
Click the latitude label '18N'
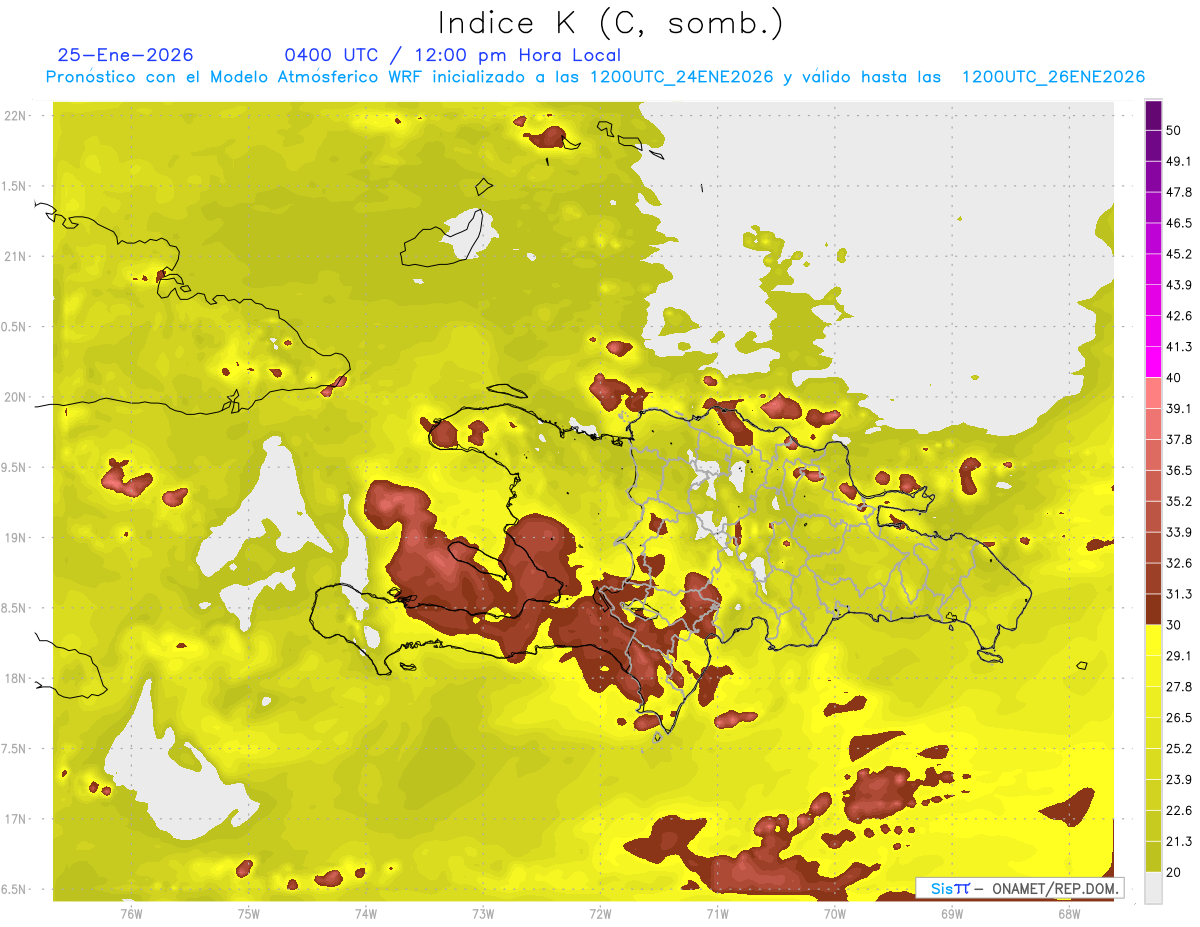click(x=16, y=678)
